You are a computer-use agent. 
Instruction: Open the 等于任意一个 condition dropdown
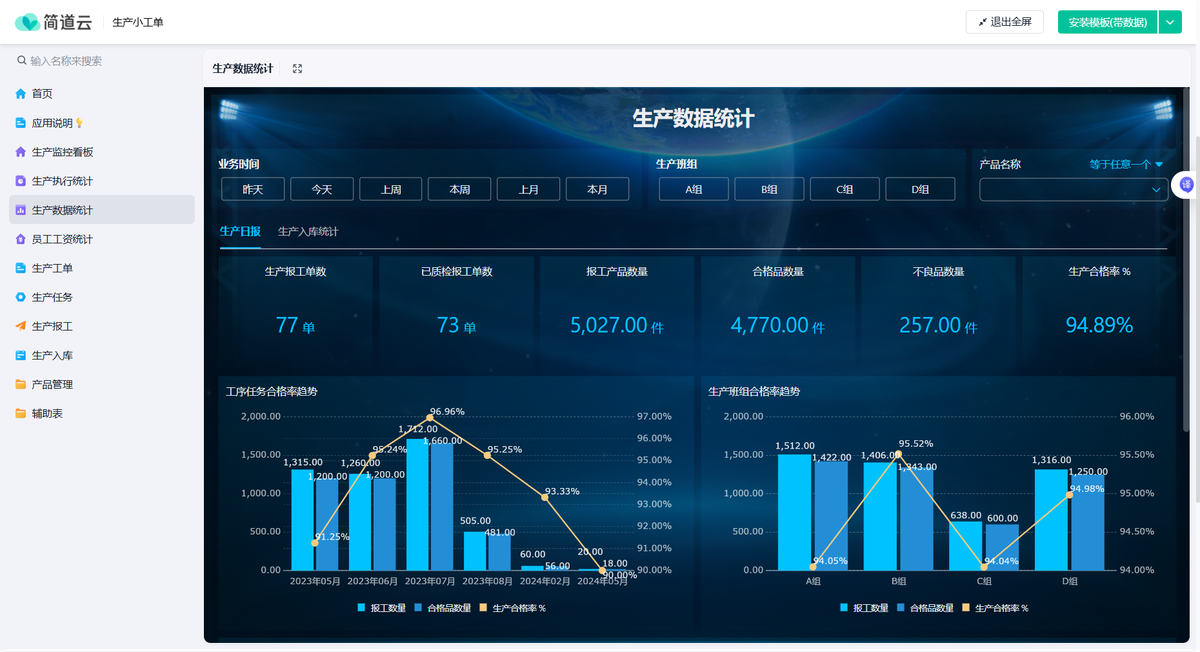click(x=1126, y=164)
